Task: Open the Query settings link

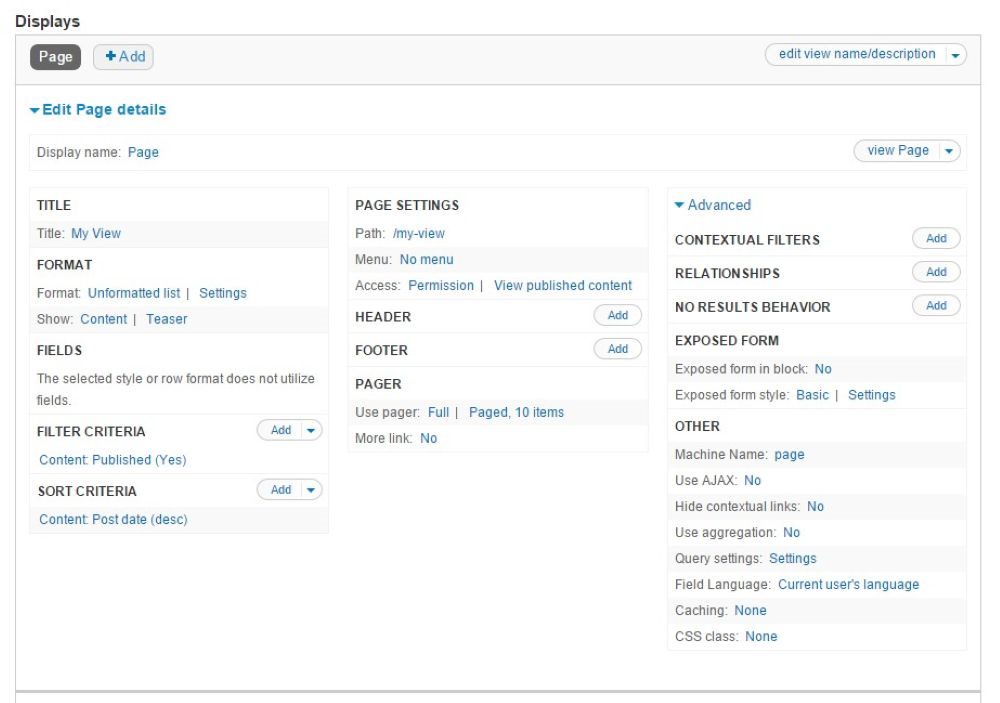Action: coord(793,558)
